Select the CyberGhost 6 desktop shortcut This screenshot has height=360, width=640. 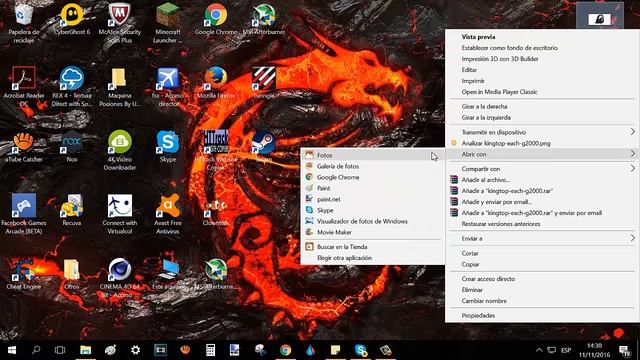click(72, 19)
